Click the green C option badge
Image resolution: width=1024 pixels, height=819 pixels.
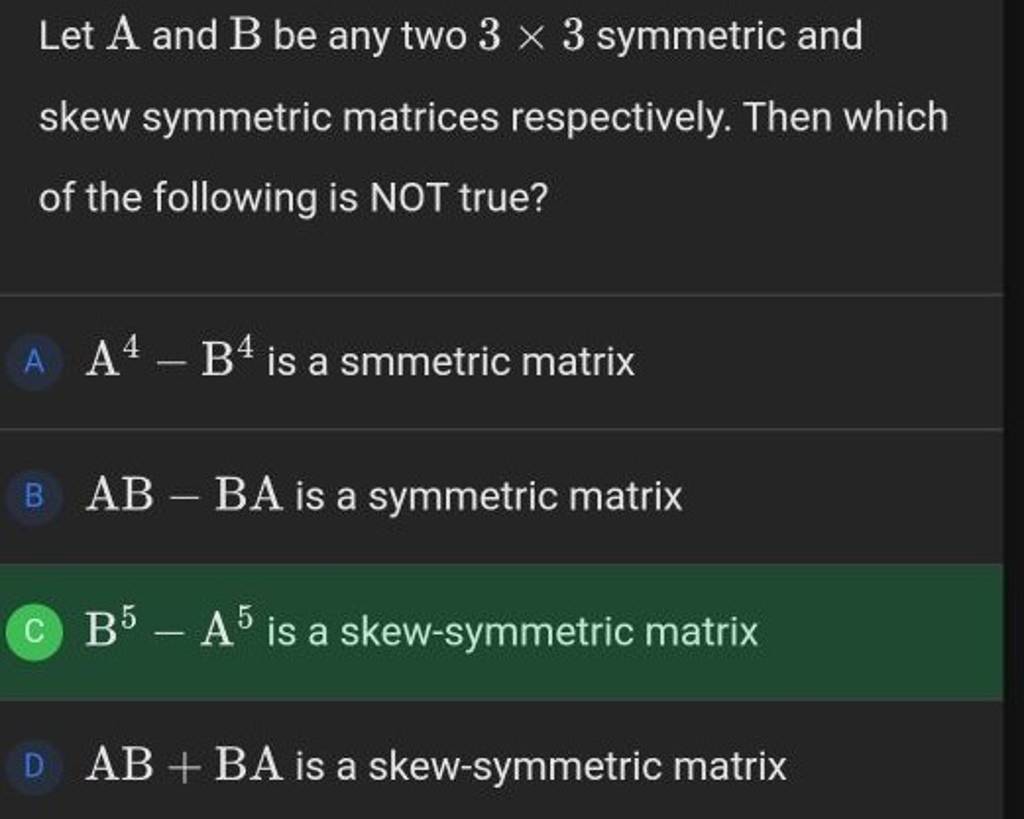click(35, 630)
